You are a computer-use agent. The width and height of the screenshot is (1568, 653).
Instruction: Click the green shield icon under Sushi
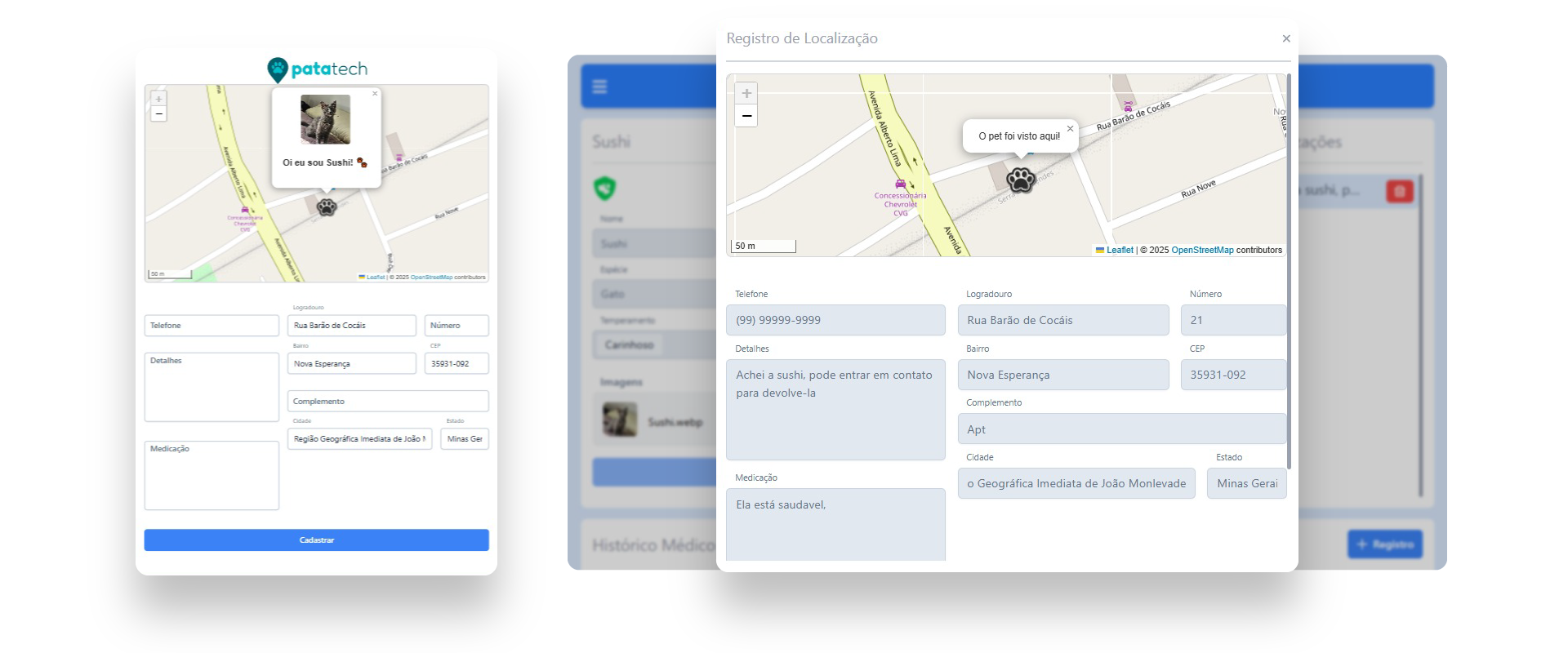(604, 189)
